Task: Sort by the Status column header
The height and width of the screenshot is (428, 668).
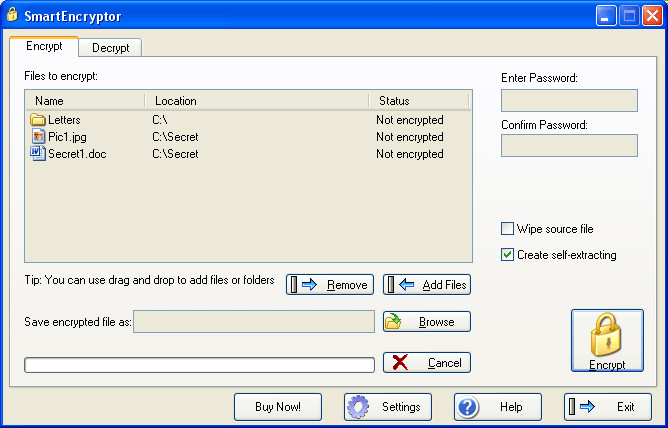Action: point(419,101)
